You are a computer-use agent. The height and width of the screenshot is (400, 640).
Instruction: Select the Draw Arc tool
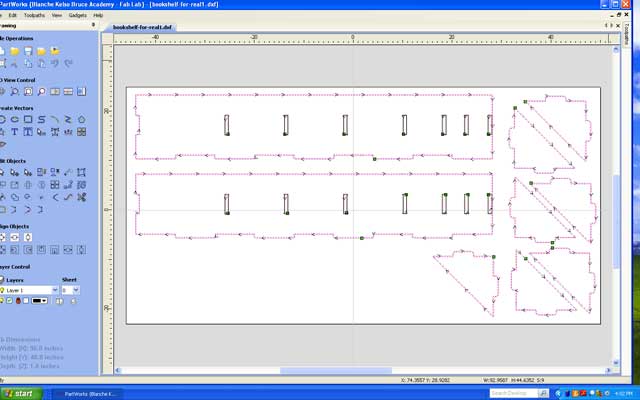[x=55, y=119]
